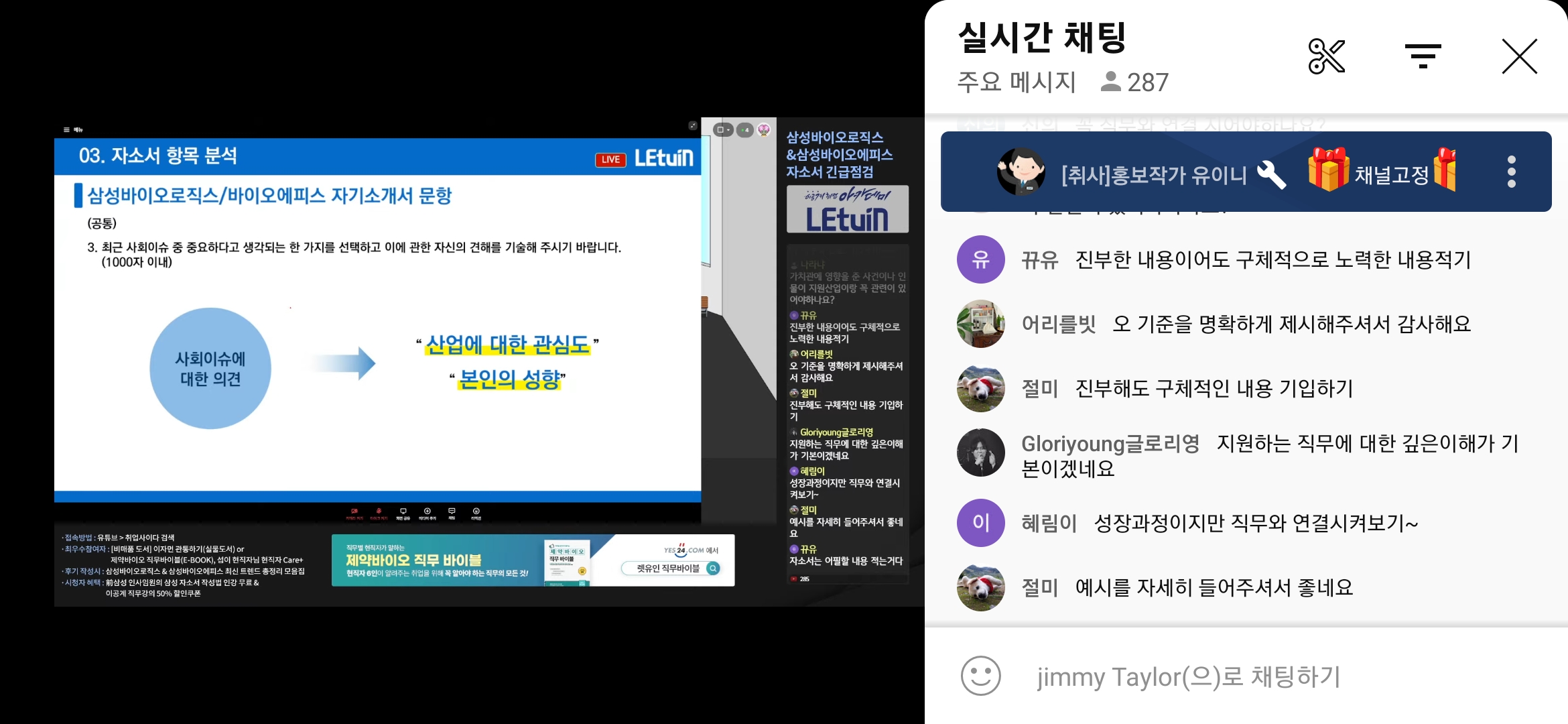Tap the gift icon before 채널고정
This screenshot has height=724, width=1568.
point(1328,170)
